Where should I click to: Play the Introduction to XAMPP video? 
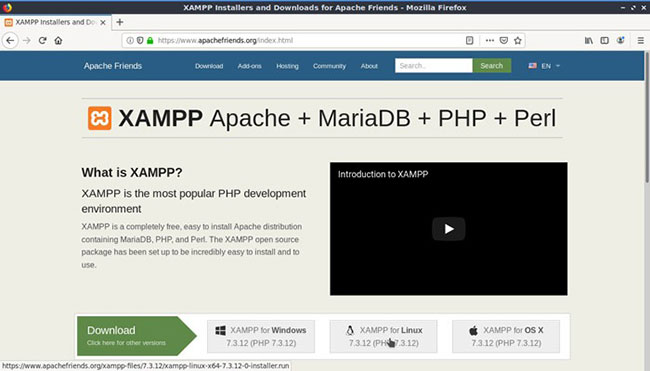(x=449, y=229)
